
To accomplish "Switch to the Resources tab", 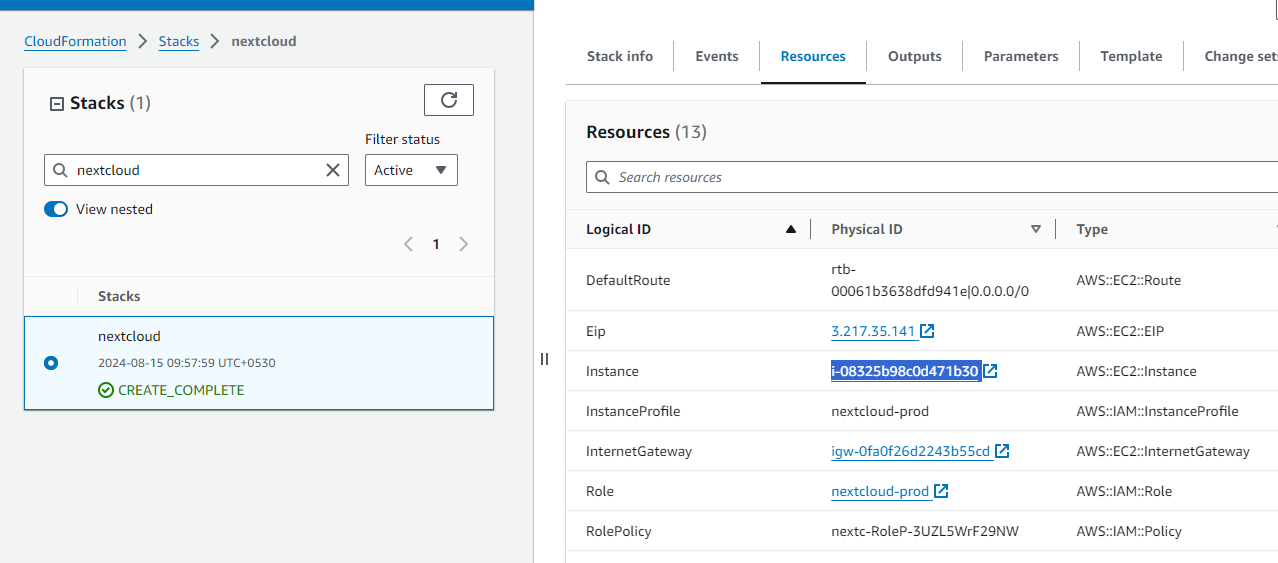I will point(813,56).
